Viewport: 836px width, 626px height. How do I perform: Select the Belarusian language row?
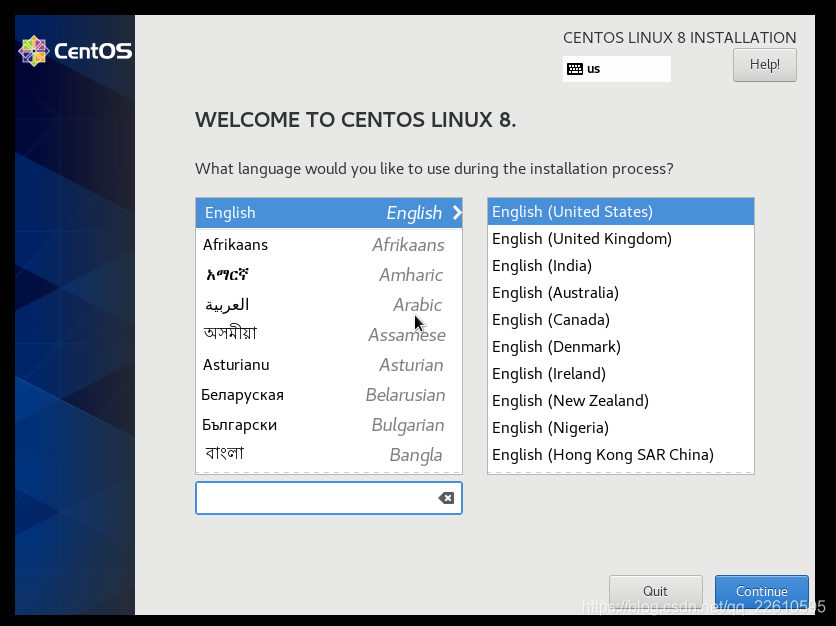click(x=328, y=395)
